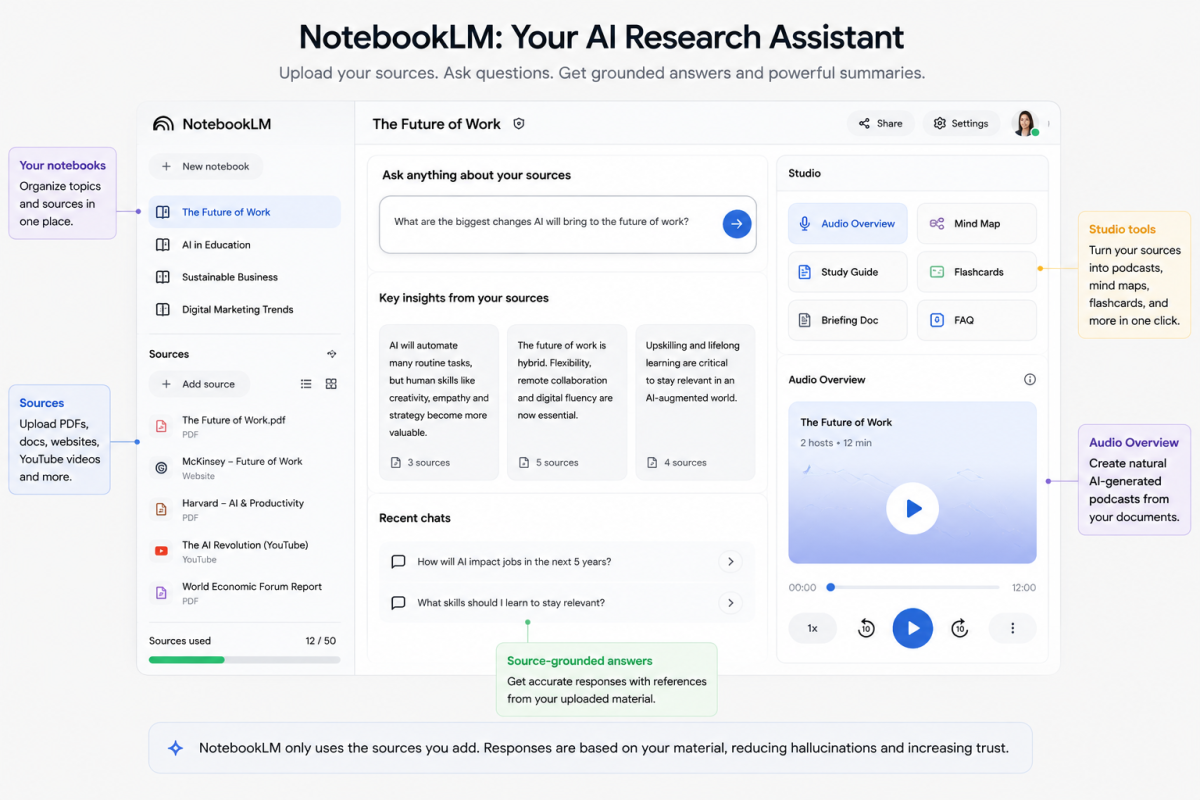Click the '2 hosts • 12 min' label

836,443
